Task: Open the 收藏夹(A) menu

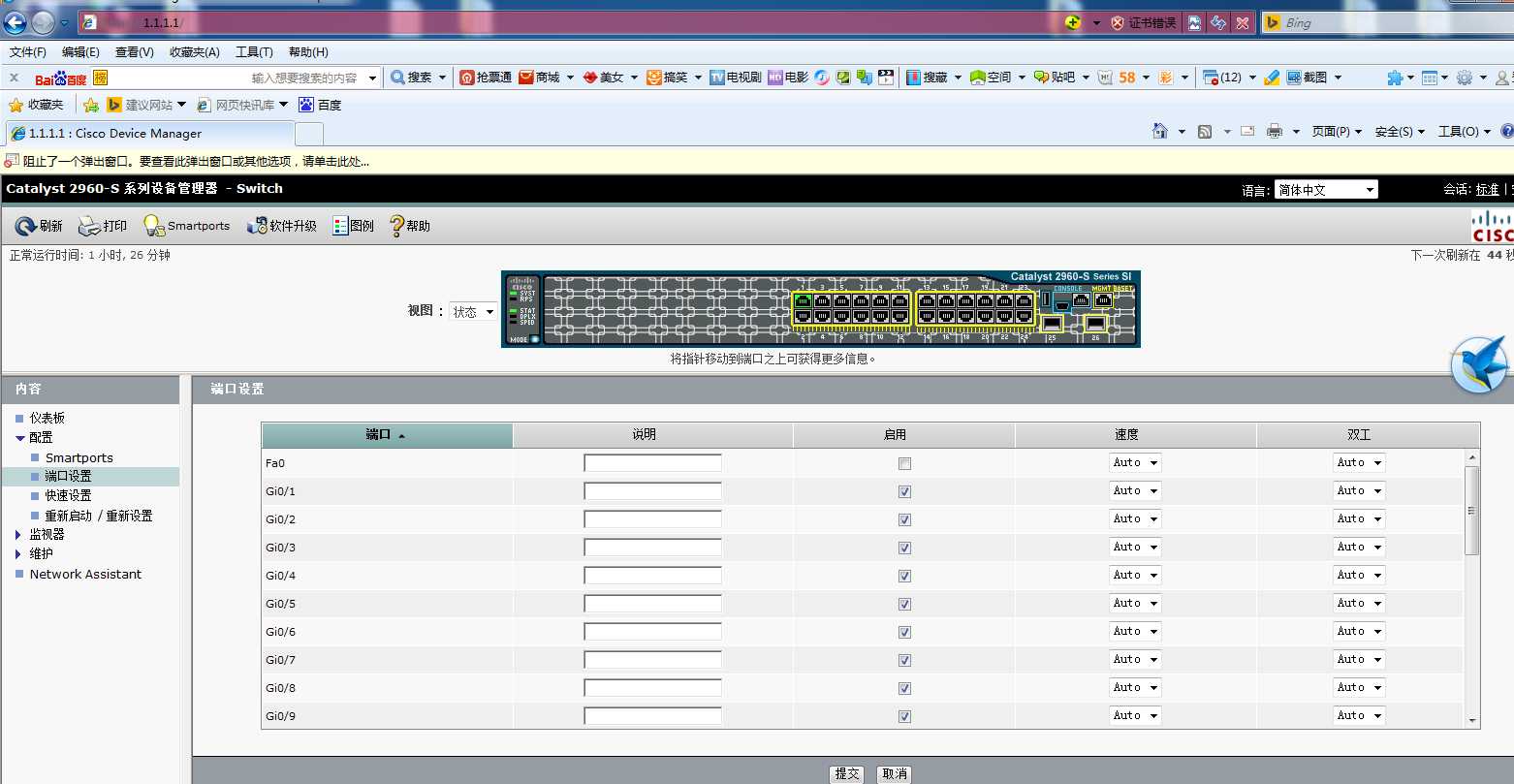Action: pyautogui.click(x=194, y=52)
